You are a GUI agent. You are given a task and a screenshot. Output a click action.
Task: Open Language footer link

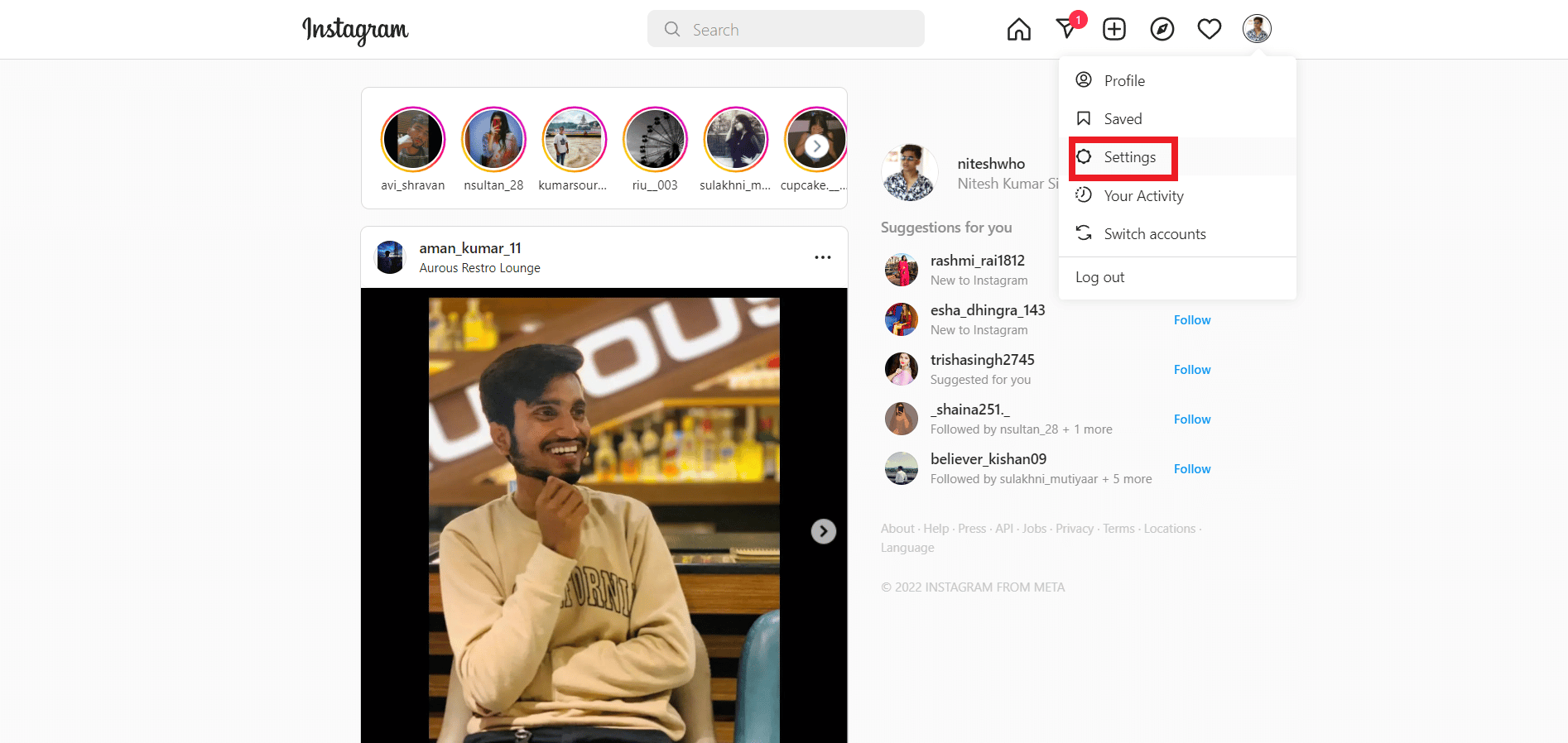point(907,548)
